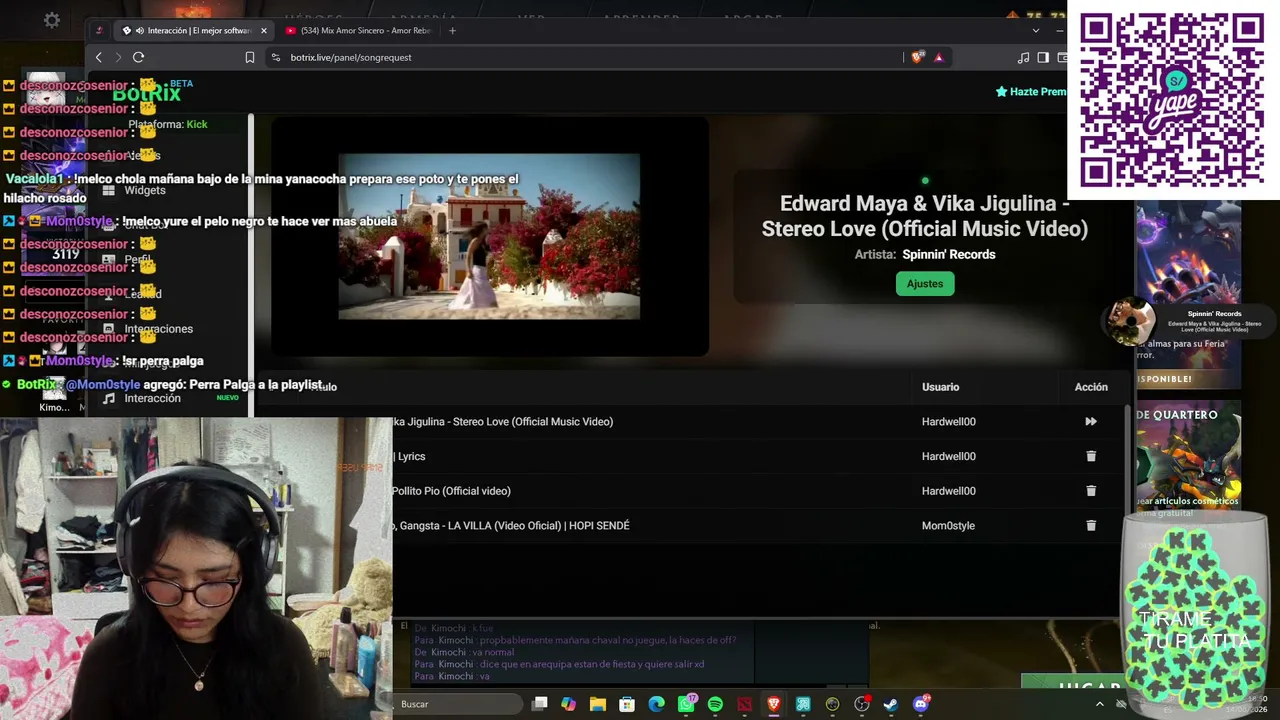This screenshot has height=720, width=1280.
Task: Expand the system tray hidden icons
Action: click(x=1100, y=704)
